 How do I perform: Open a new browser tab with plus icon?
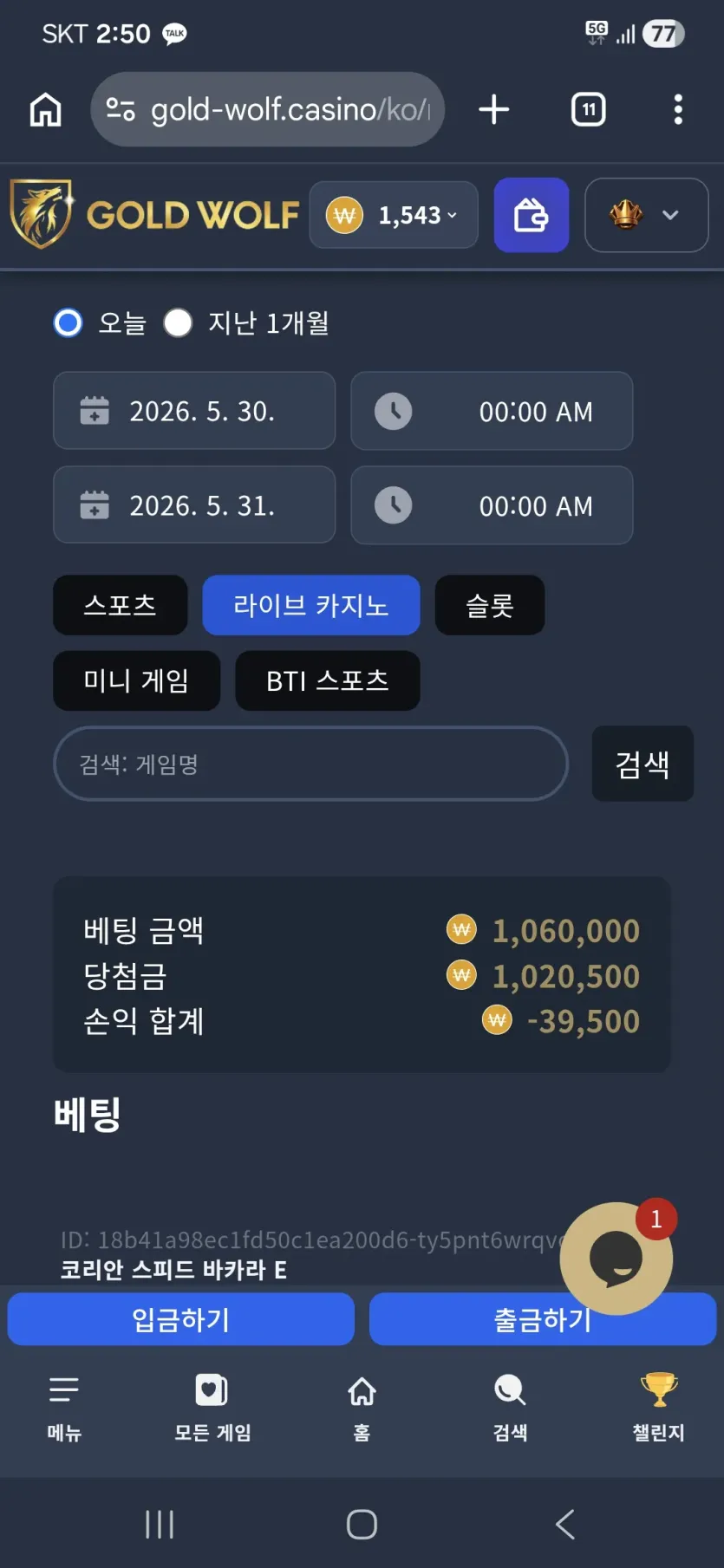[494, 110]
